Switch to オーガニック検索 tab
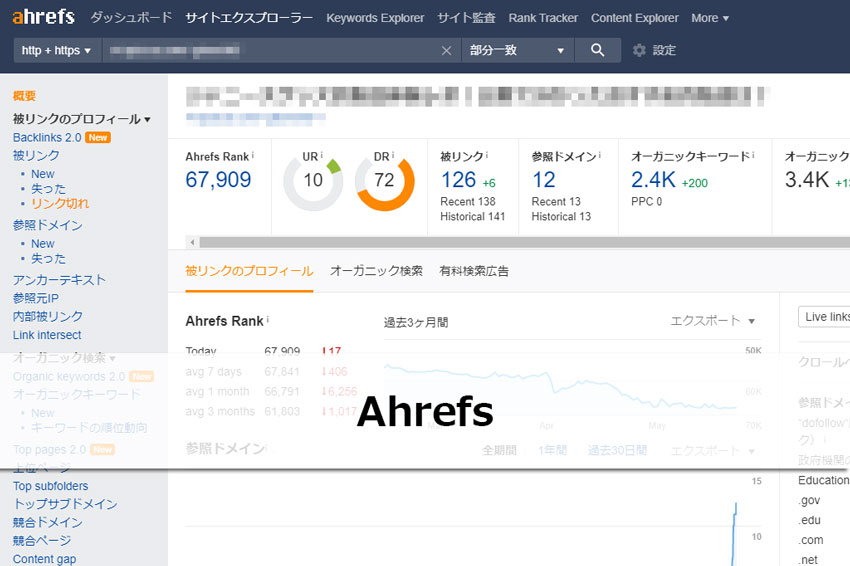Viewport: 850px width, 566px height. click(376, 271)
